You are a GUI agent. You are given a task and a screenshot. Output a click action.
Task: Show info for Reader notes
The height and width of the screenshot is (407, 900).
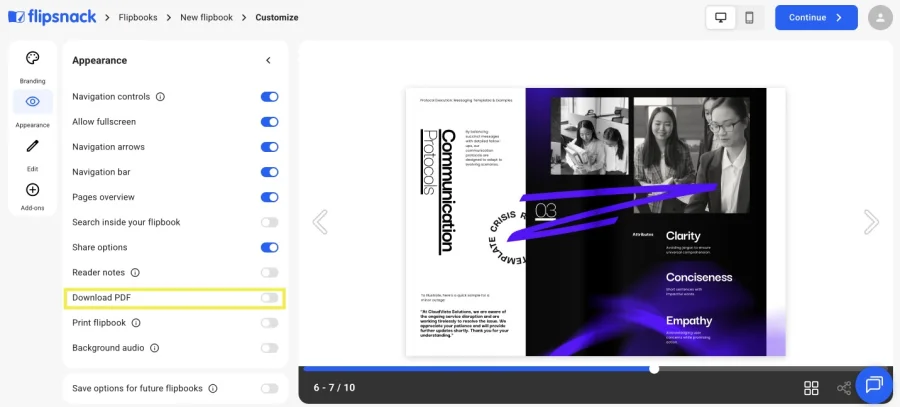click(135, 273)
